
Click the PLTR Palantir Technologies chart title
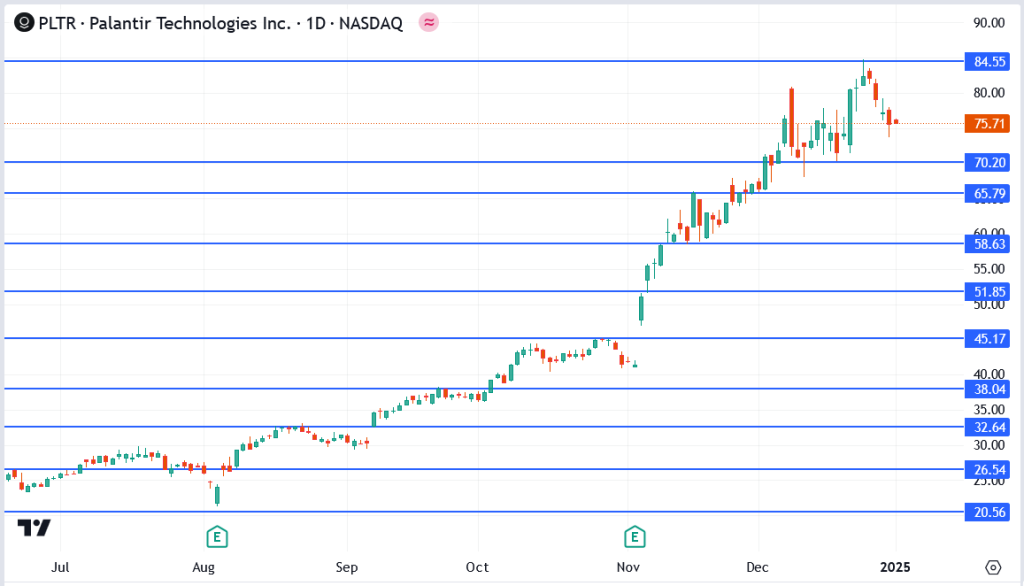[x=220, y=22]
